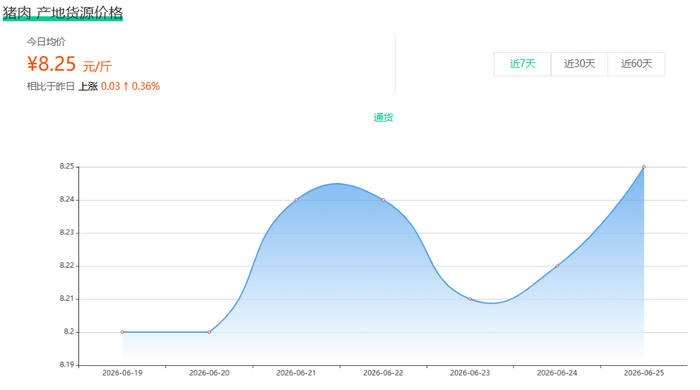700x390 pixels.
Task: Select the 2026-06-25 peak point at 8.25
Action: tap(644, 167)
